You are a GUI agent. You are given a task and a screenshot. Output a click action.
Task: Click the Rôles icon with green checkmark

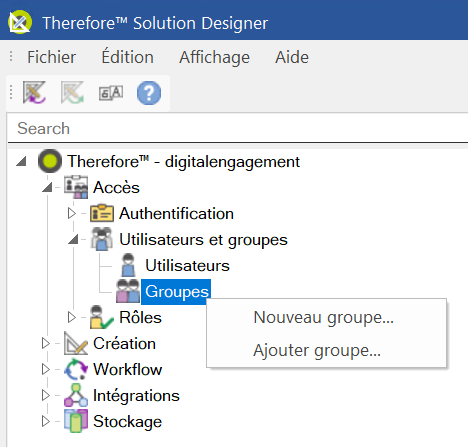point(102,317)
